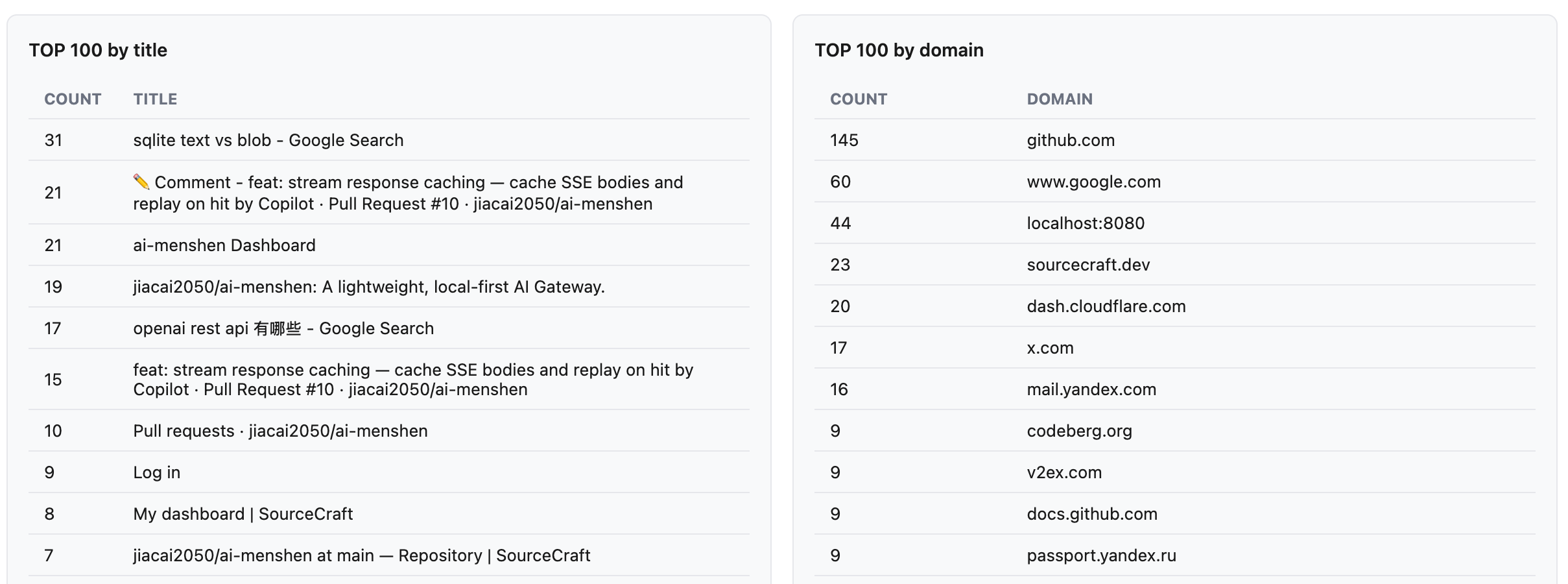Click count 9 beside the Log in row
Viewport: 1568px width, 584px height.
click(49, 472)
